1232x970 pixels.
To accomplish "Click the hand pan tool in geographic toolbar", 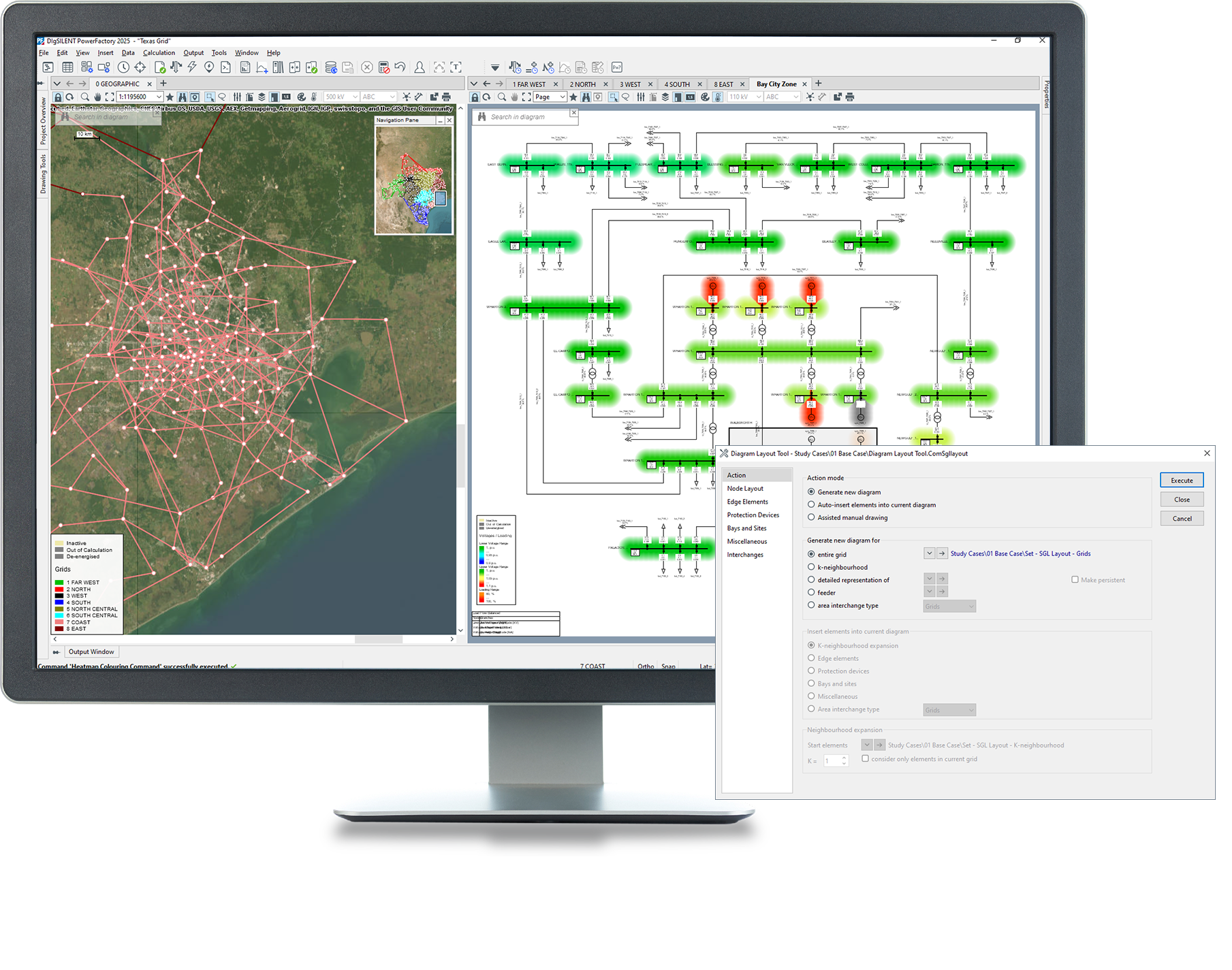I will tap(97, 97).
